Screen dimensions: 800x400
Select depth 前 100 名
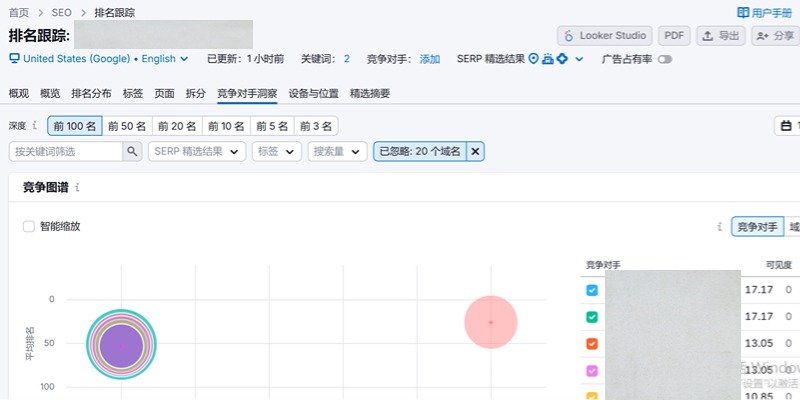click(x=75, y=126)
